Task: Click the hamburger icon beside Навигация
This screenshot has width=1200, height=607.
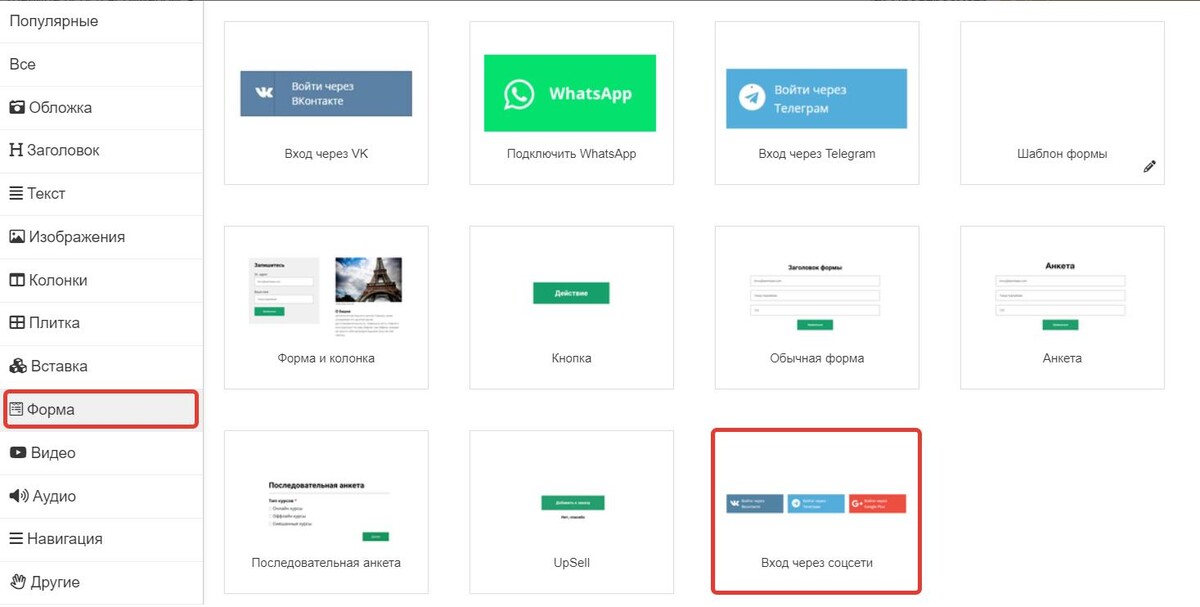Action: pyautogui.click(x=16, y=538)
